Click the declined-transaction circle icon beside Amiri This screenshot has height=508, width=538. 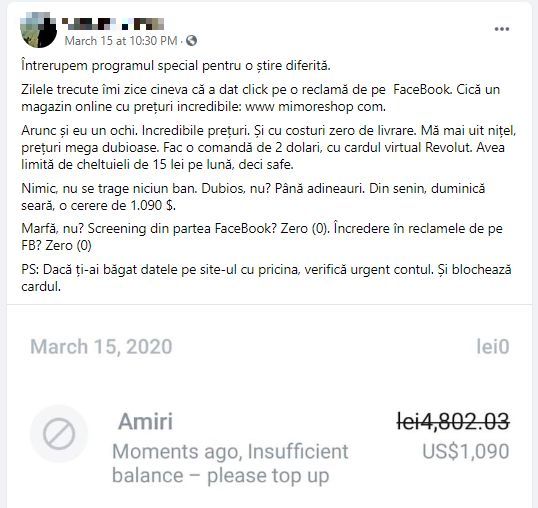coord(59,434)
